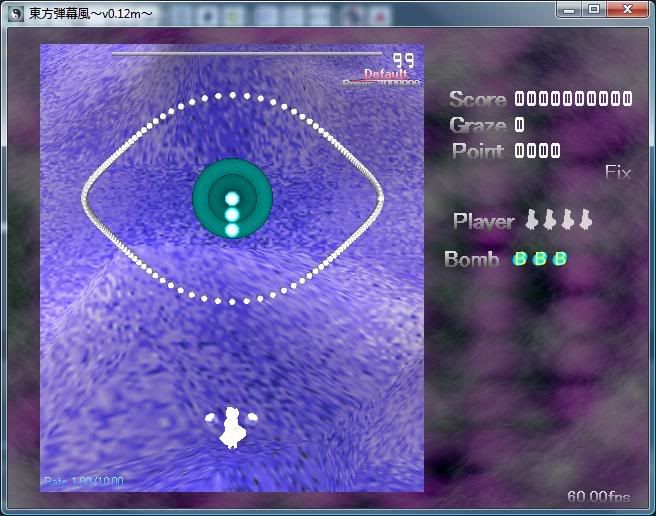656x516 pixels.
Task: Click the 'Graze' label
Action: [x=478, y=125]
